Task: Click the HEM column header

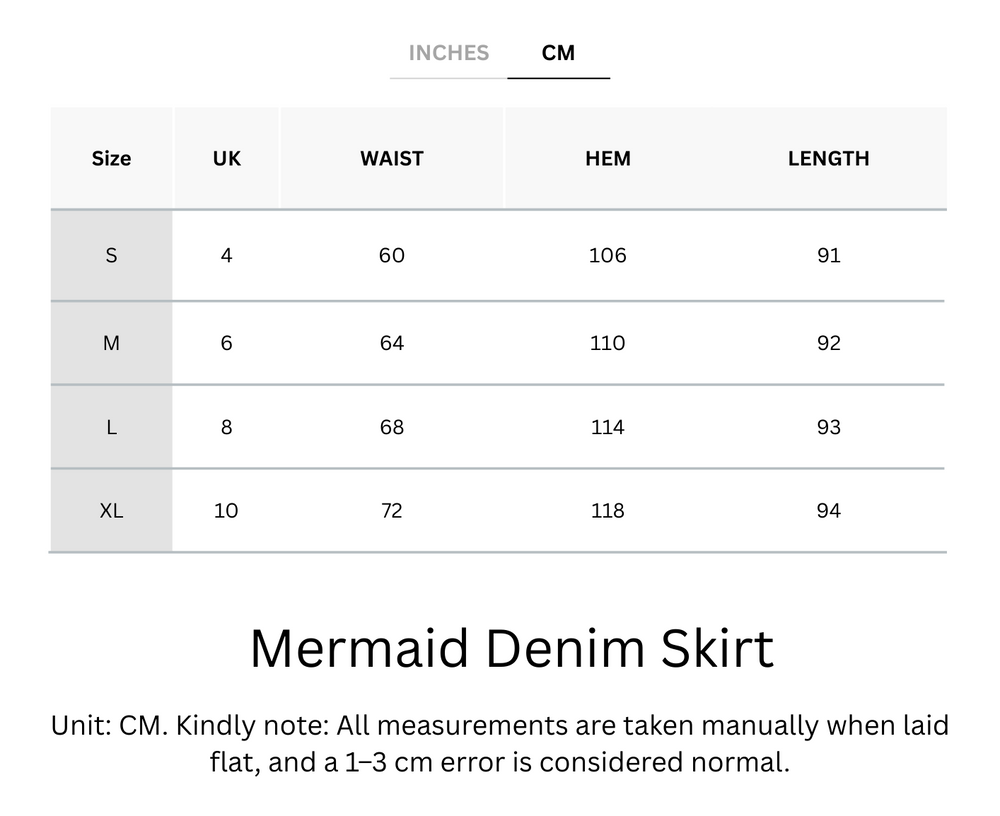Action: coord(607,158)
